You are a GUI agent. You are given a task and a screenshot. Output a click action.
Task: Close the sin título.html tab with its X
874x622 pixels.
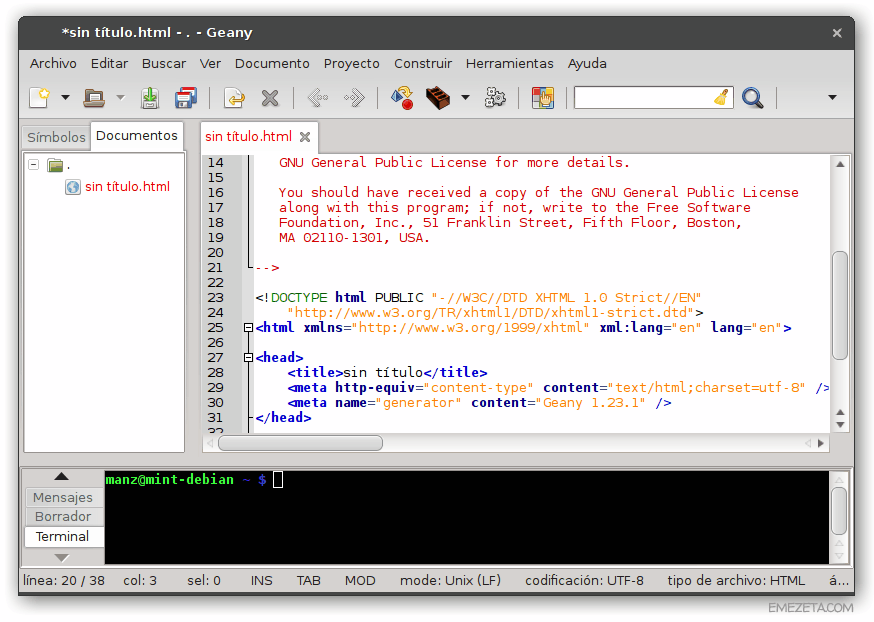click(x=305, y=137)
